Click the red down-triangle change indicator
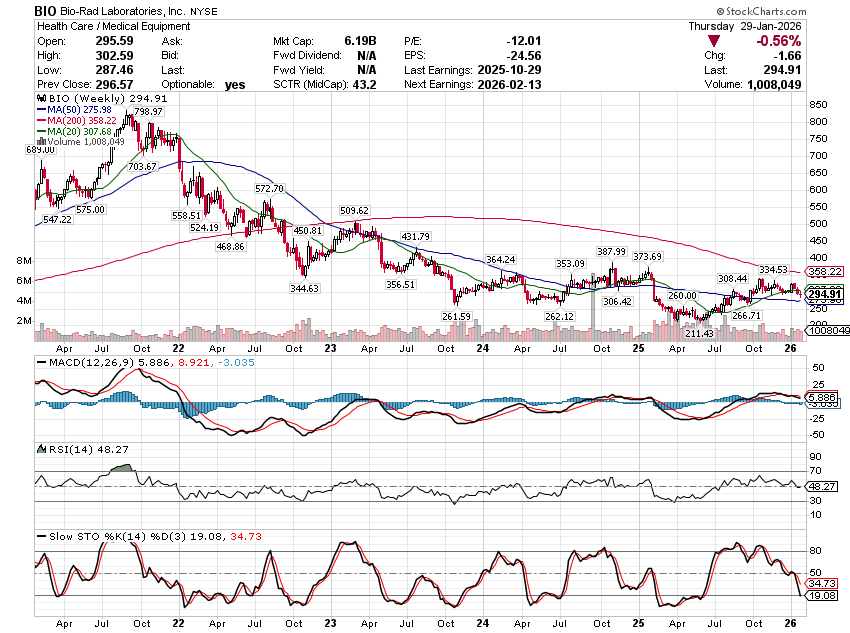This screenshot has width=850, height=633. point(711,41)
